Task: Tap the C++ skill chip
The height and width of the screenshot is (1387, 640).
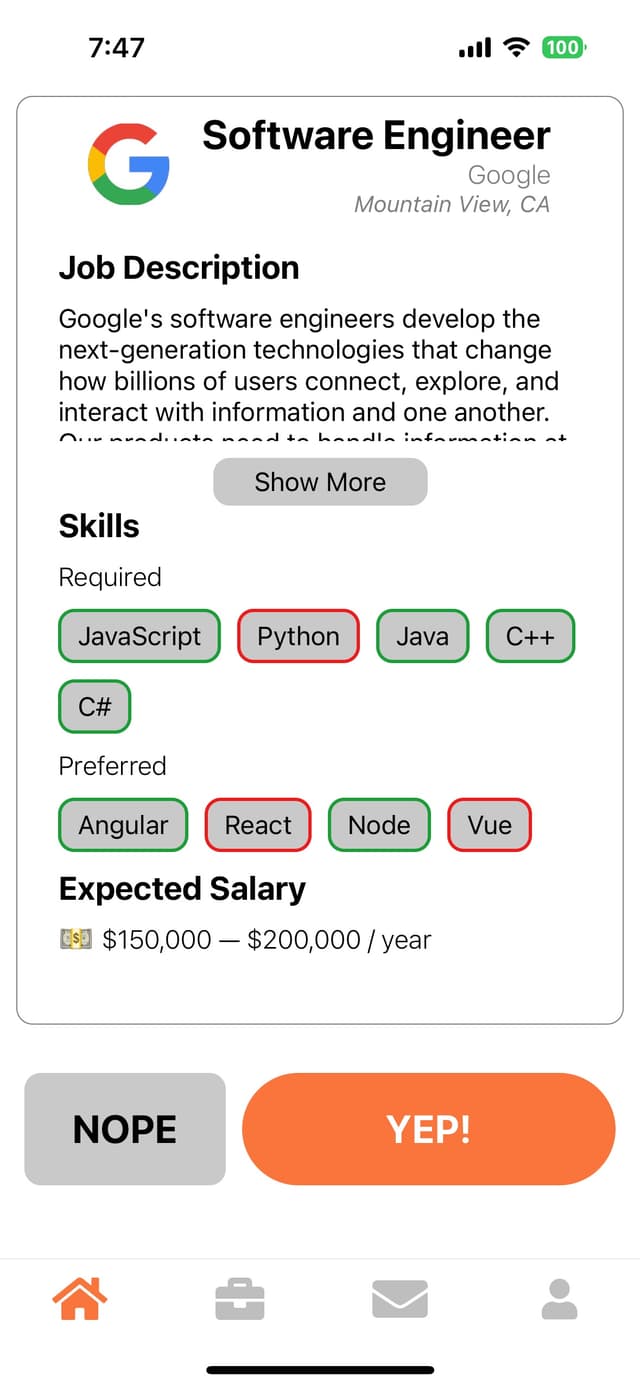Action: [x=530, y=636]
